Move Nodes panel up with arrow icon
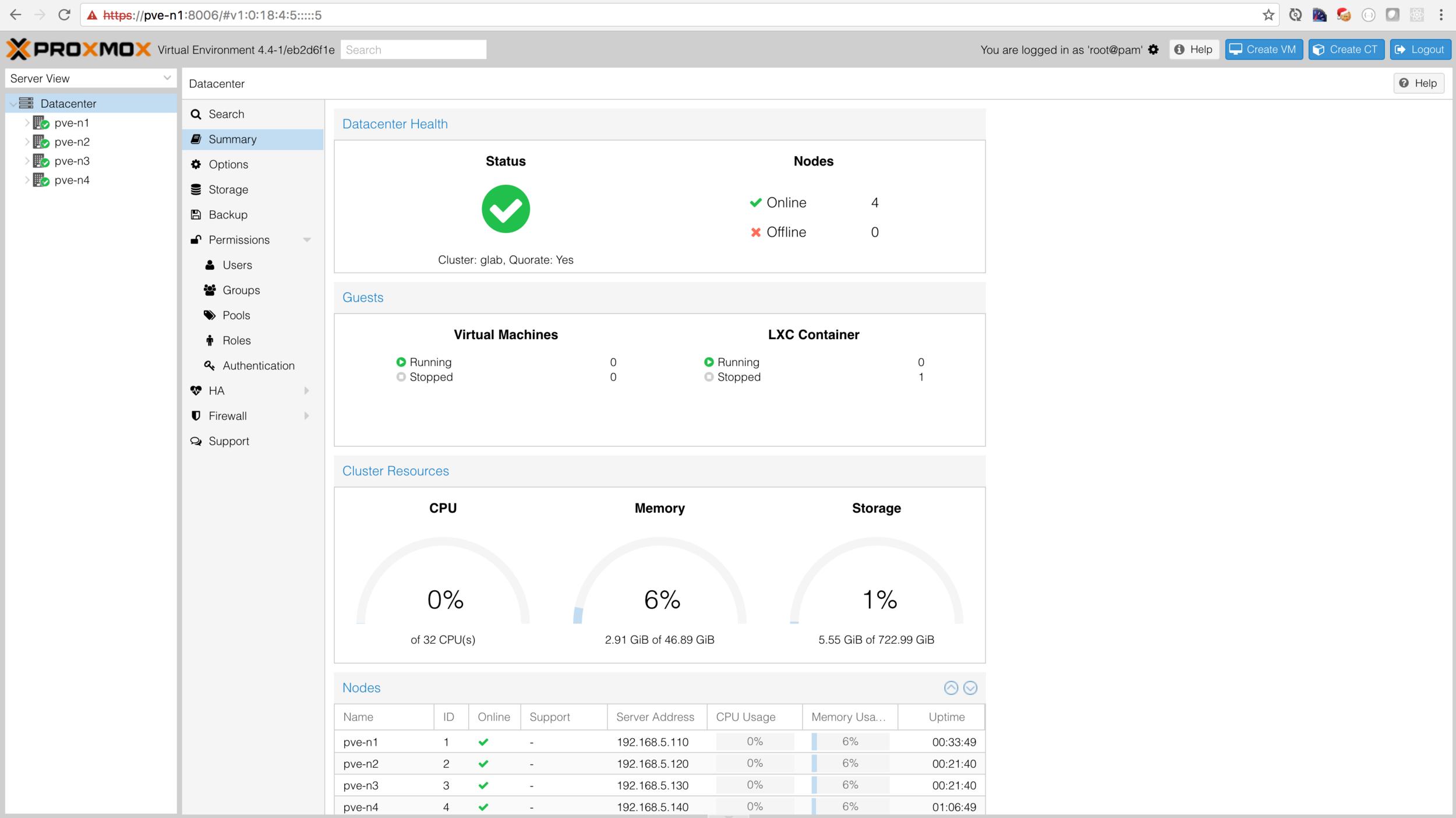The width and height of the screenshot is (1456, 818). point(950,688)
